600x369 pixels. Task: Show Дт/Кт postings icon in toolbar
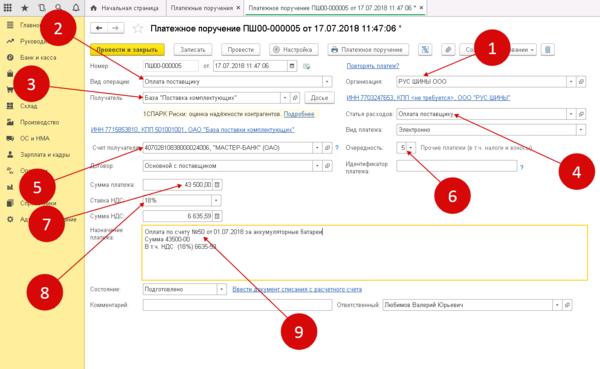coord(425,50)
